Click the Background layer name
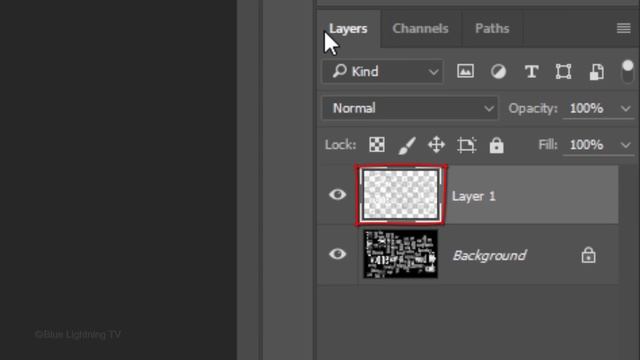Image resolution: width=640 pixels, height=360 pixels. 489,256
